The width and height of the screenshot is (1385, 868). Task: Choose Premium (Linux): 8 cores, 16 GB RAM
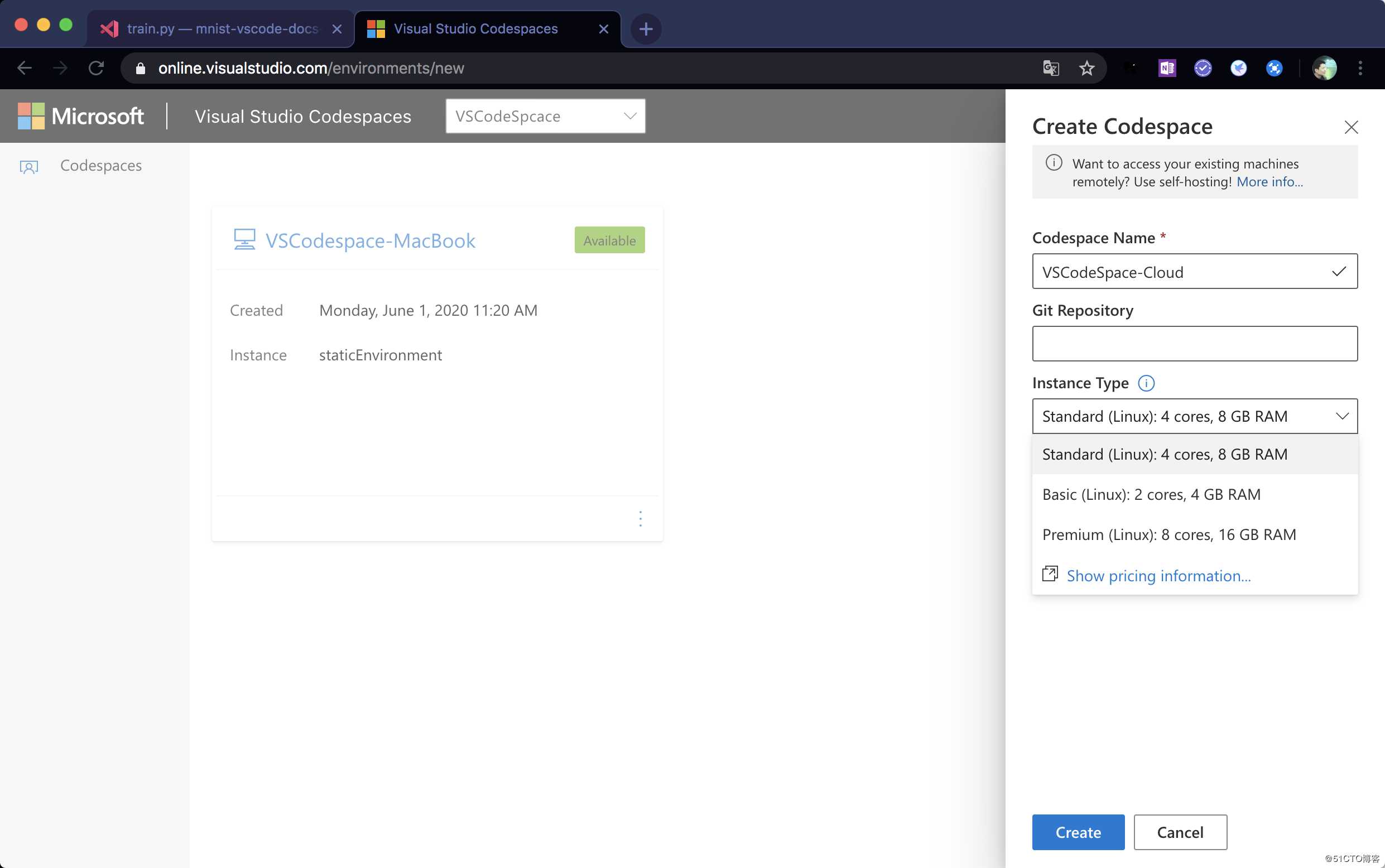(1195, 534)
